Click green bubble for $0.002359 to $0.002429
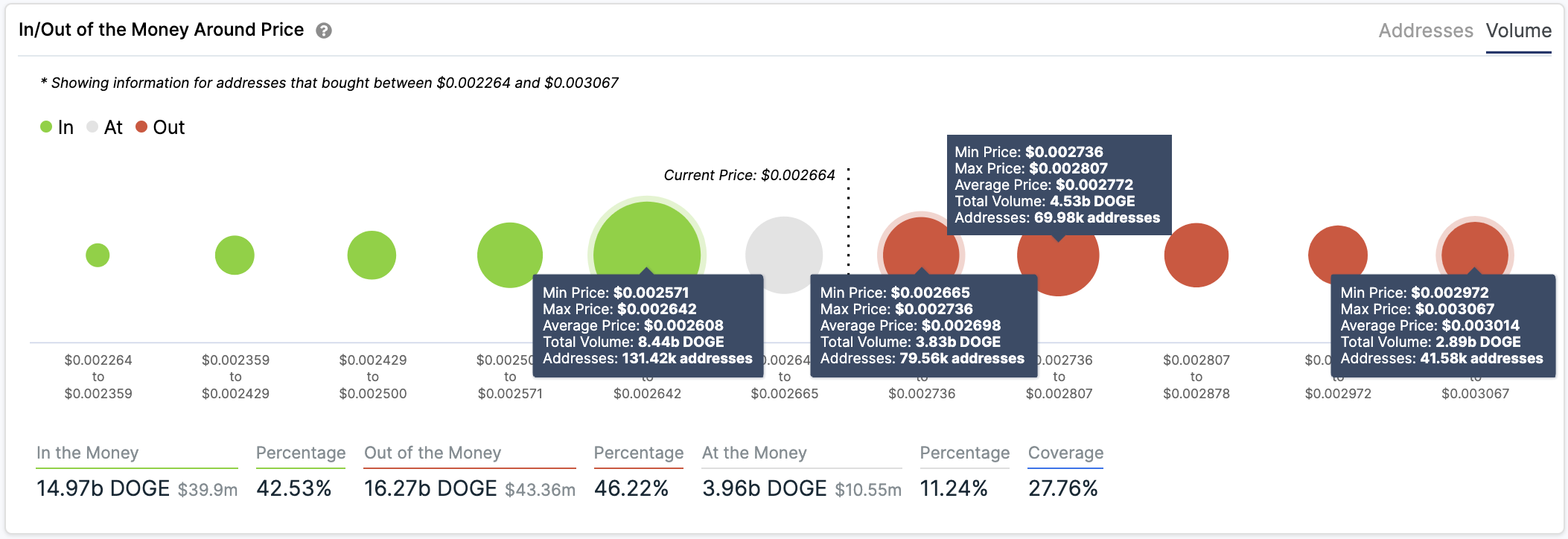This screenshot has height=539, width=1568. (235, 255)
